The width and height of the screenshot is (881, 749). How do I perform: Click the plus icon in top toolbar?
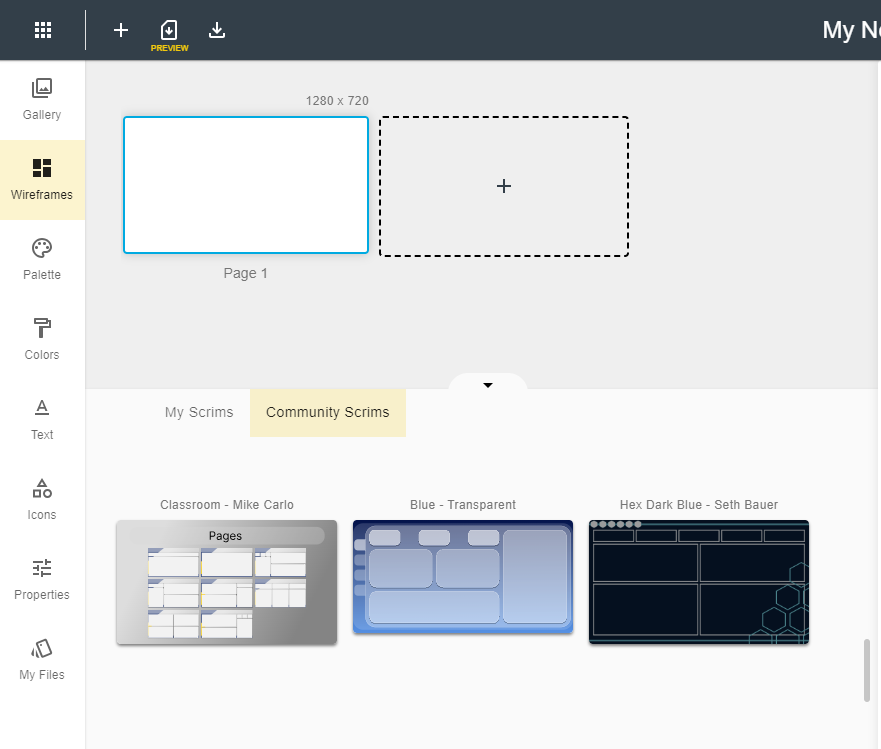[121, 30]
